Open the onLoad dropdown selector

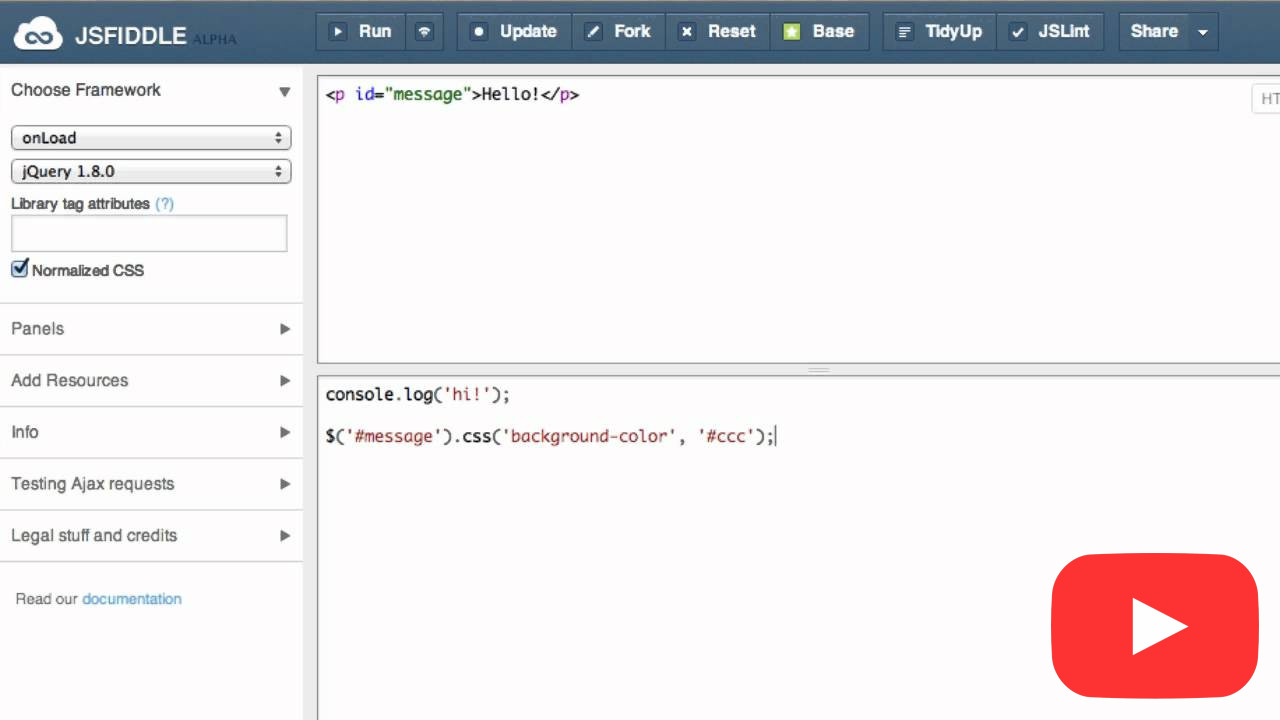151,138
